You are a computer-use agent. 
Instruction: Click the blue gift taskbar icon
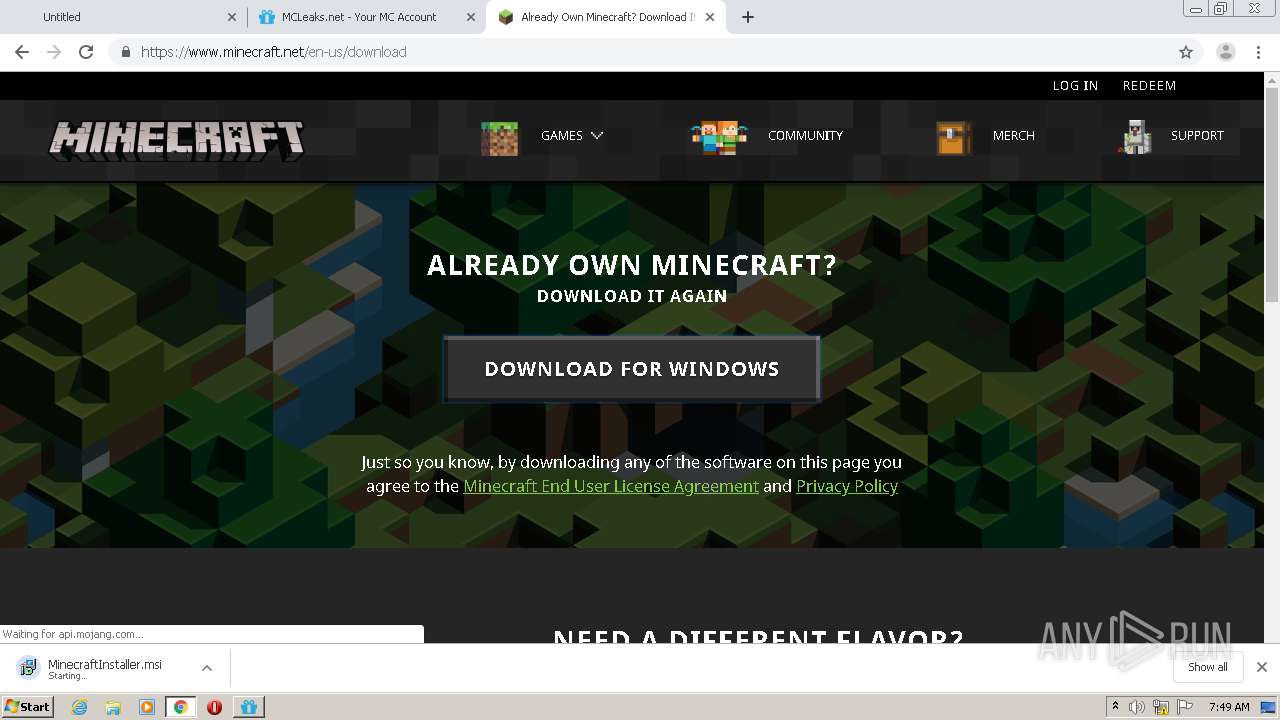[x=249, y=707]
